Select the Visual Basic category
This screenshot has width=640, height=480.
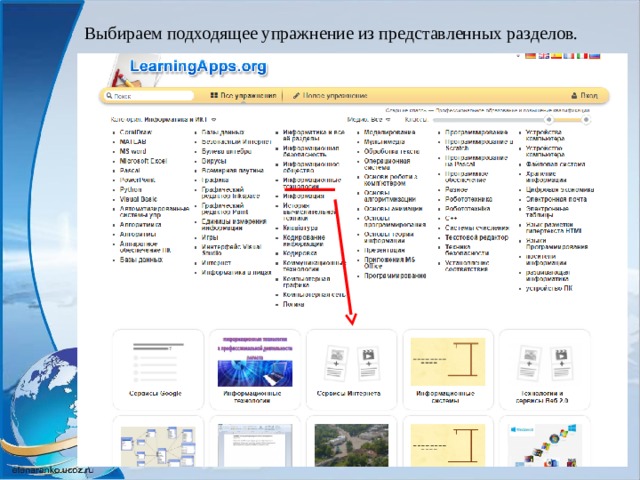coord(138,200)
